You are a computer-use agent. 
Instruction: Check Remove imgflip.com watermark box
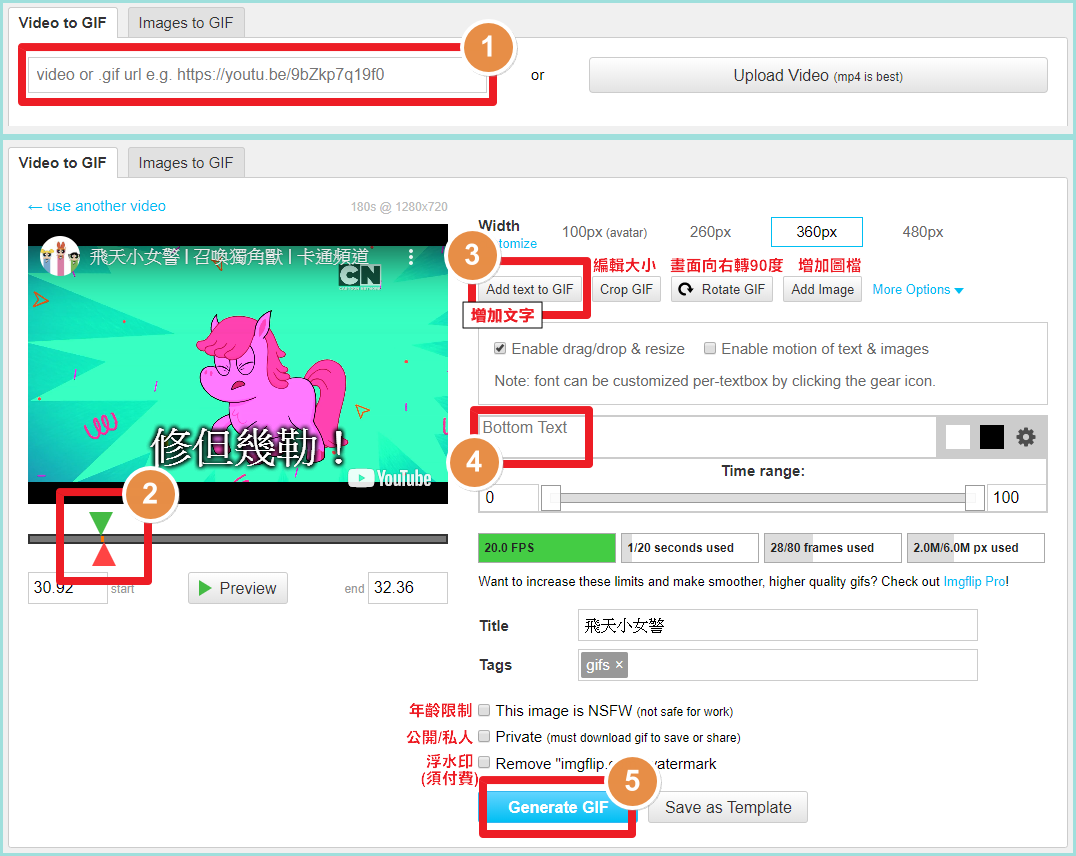[x=484, y=762]
